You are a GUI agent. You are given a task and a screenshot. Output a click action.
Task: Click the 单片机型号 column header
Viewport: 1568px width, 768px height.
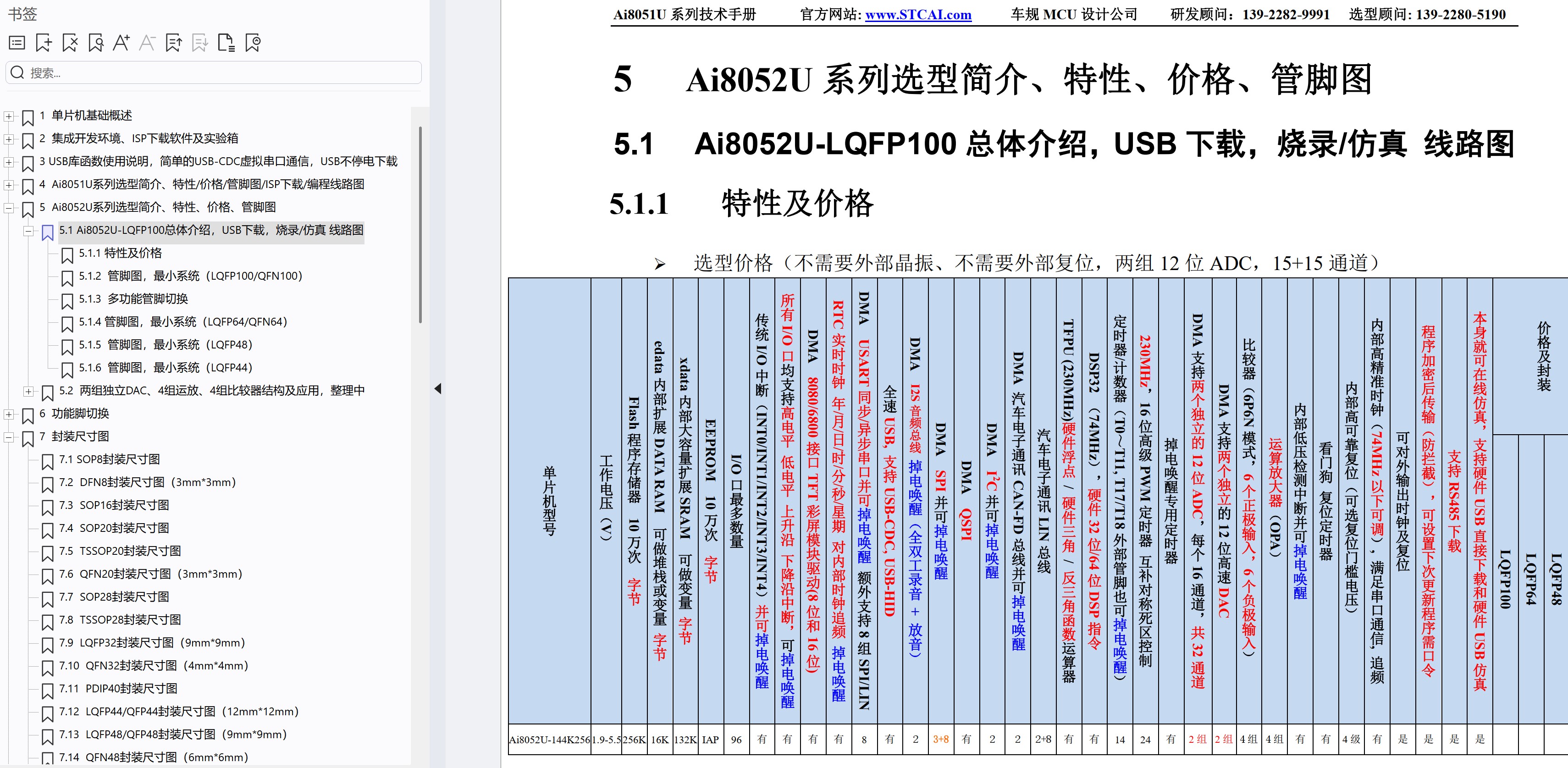549,501
